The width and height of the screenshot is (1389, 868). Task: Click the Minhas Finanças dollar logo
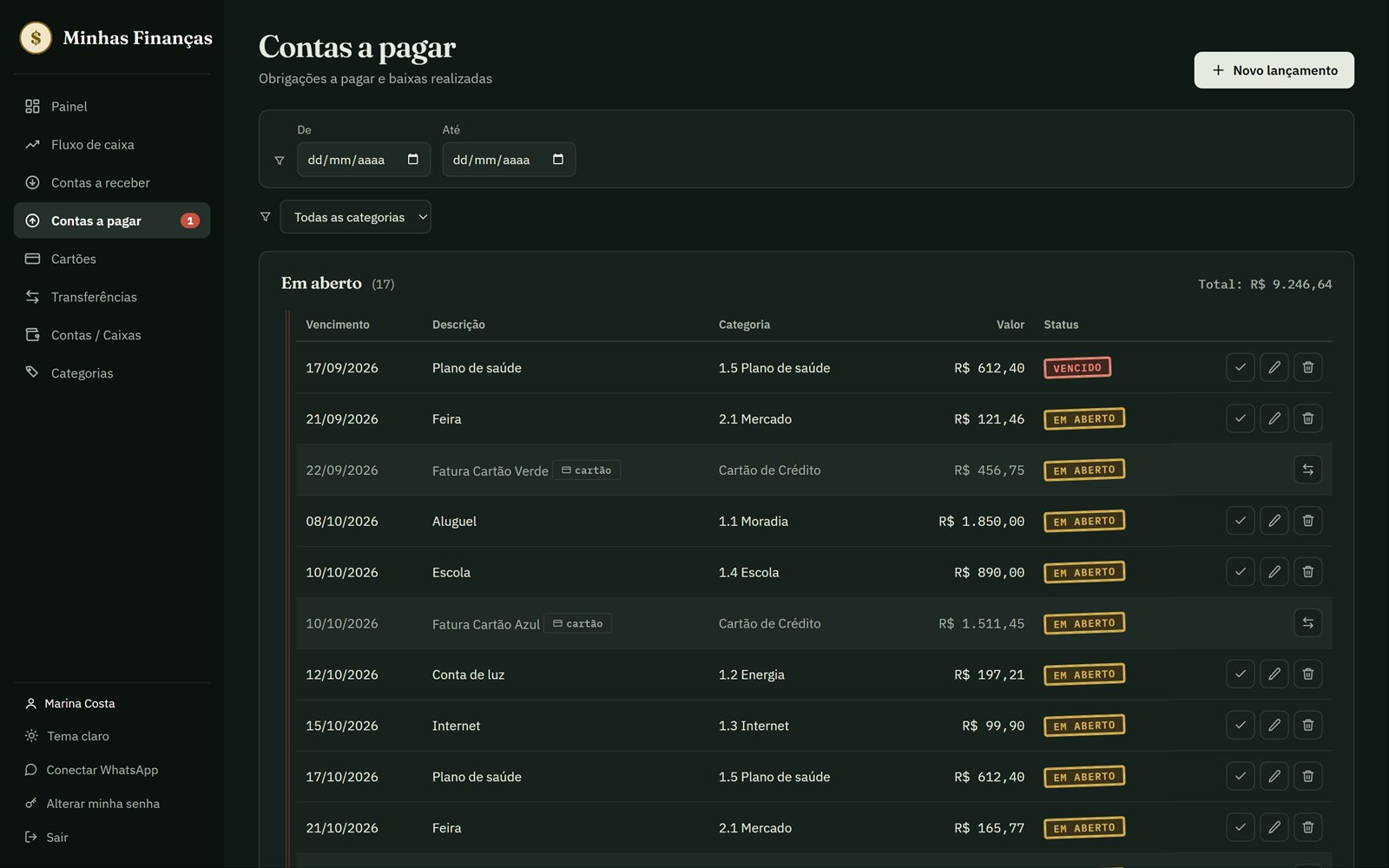36,37
